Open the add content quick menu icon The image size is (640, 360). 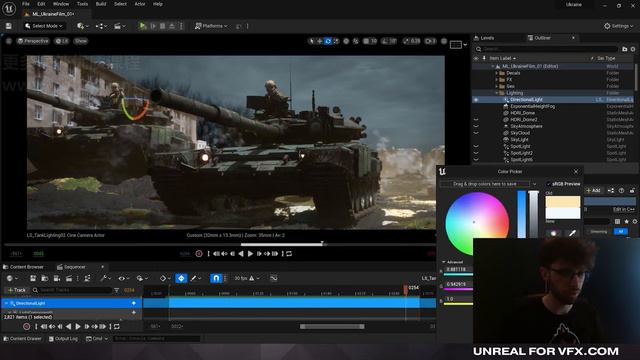[x=81, y=26]
